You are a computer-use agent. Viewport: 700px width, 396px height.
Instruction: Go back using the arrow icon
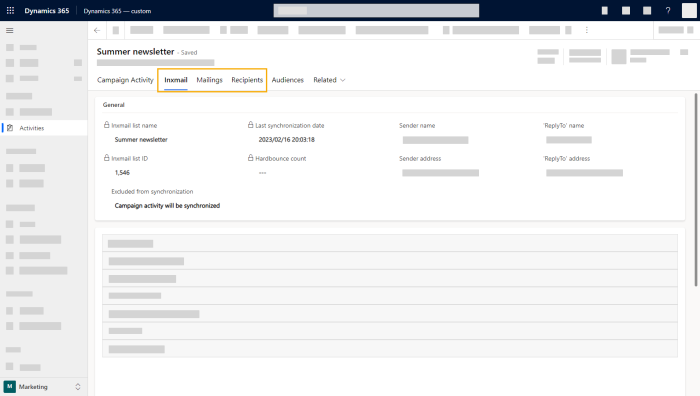click(97, 30)
